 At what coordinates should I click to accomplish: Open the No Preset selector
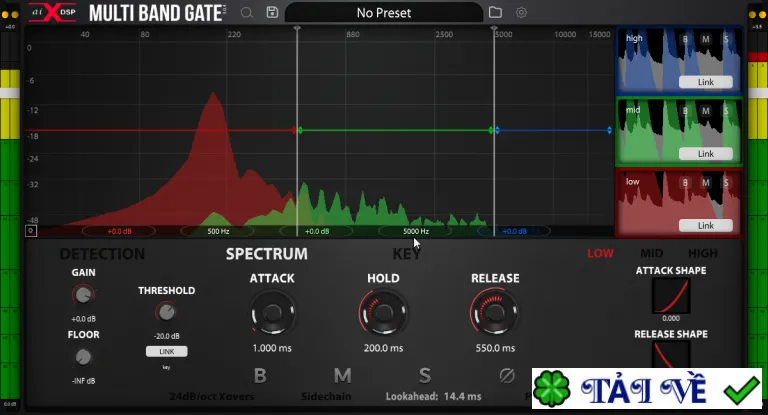point(384,13)
